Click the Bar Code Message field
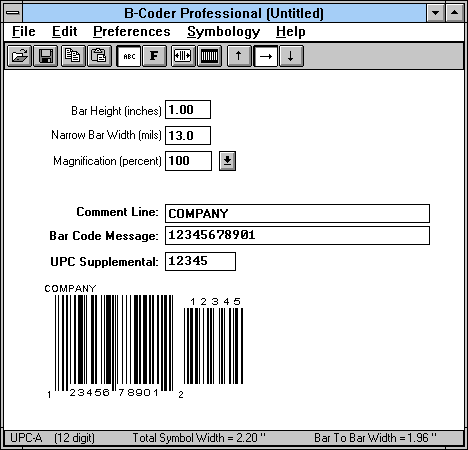 click(x=297, y=235)
